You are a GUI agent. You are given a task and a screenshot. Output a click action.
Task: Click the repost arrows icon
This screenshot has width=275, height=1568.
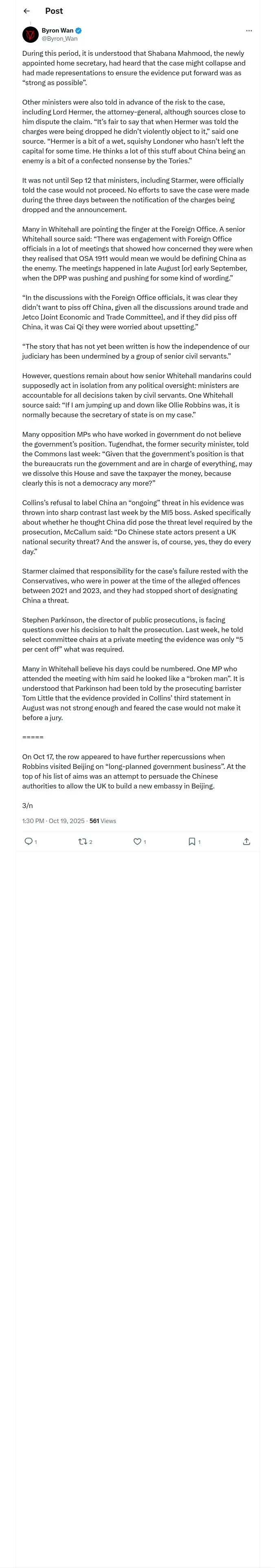(x=82, y=841)
